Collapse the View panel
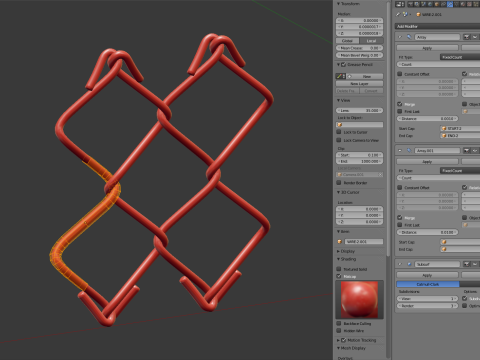 pyautogui.click(x=338, y=100)
